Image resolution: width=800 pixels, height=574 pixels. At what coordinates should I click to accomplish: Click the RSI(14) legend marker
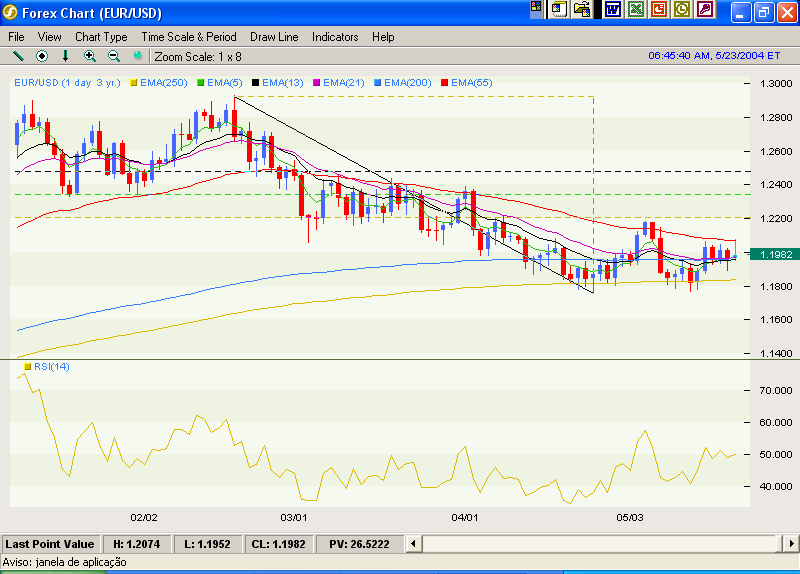(x=28, y=367)
